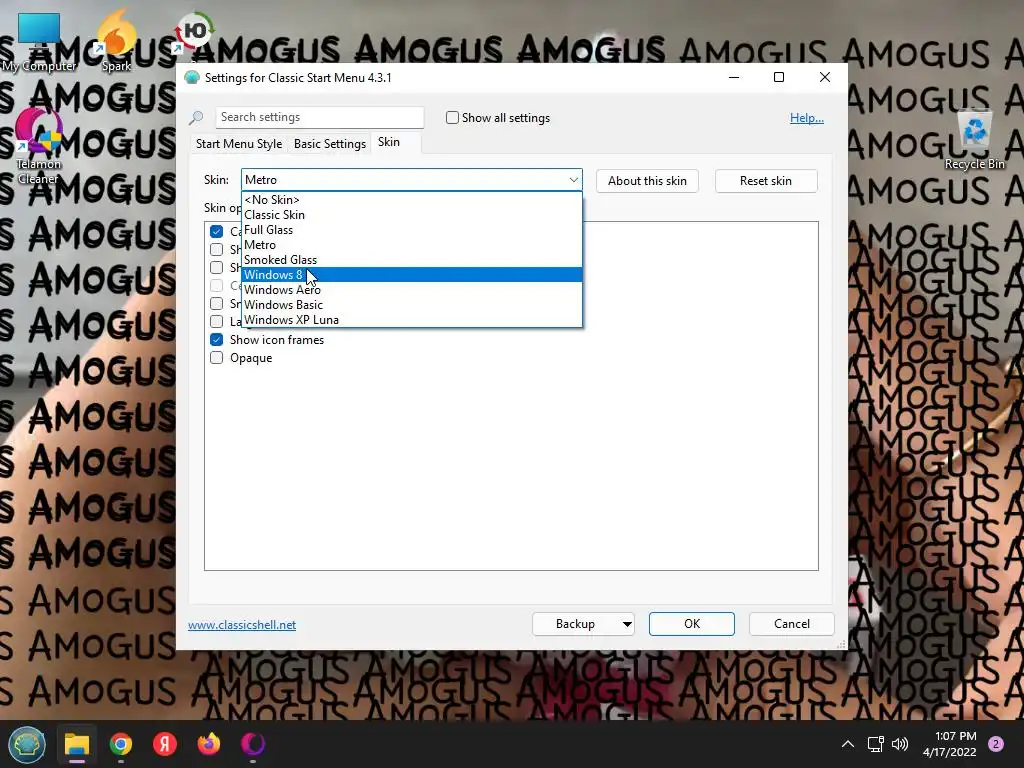This screenshot has width=1024, height=768.
Task: Open the notification center badge
Action: coord(996,744)
